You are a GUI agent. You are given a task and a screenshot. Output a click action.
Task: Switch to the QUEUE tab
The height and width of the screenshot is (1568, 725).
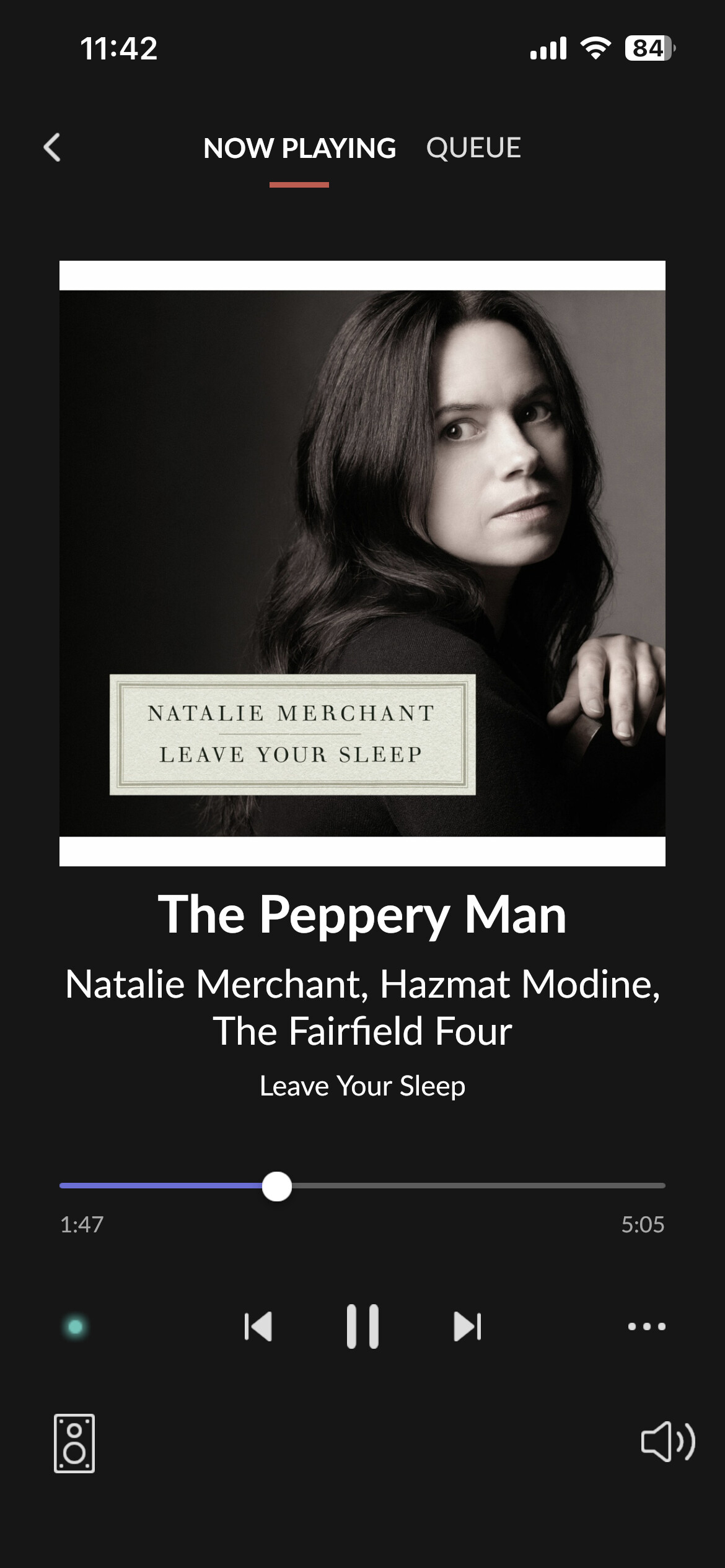pos(473,148)
